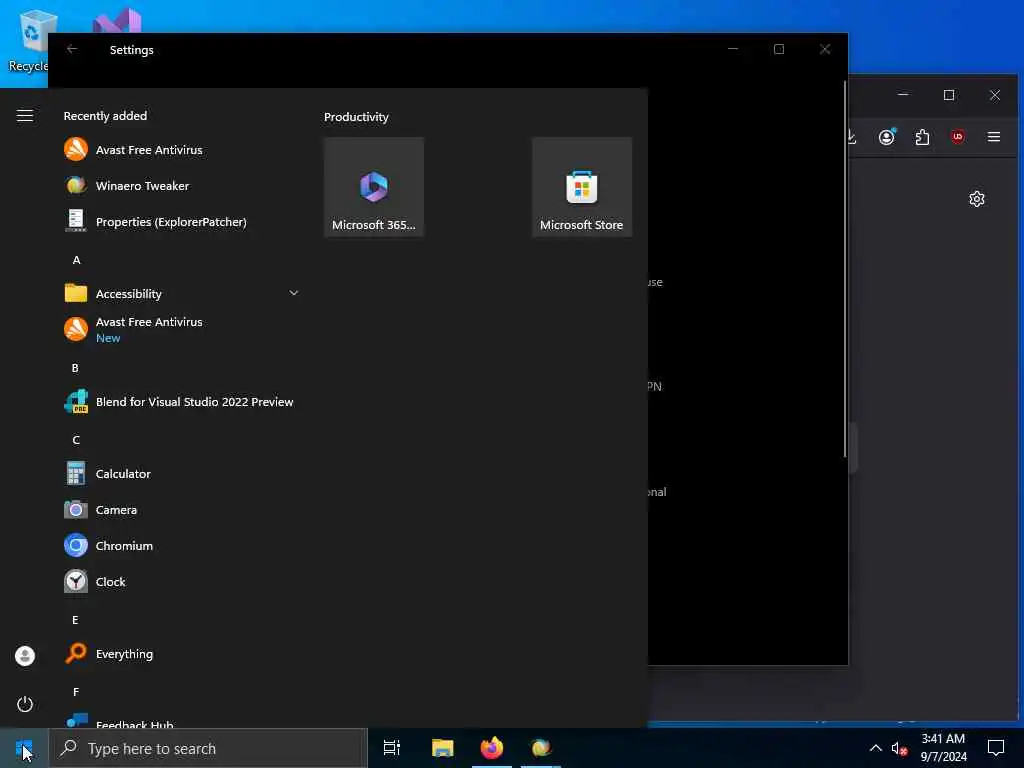1024x768 pixels.
Task: Launch Winaero Tweaker from Start menu
Action: click(180, 185)
